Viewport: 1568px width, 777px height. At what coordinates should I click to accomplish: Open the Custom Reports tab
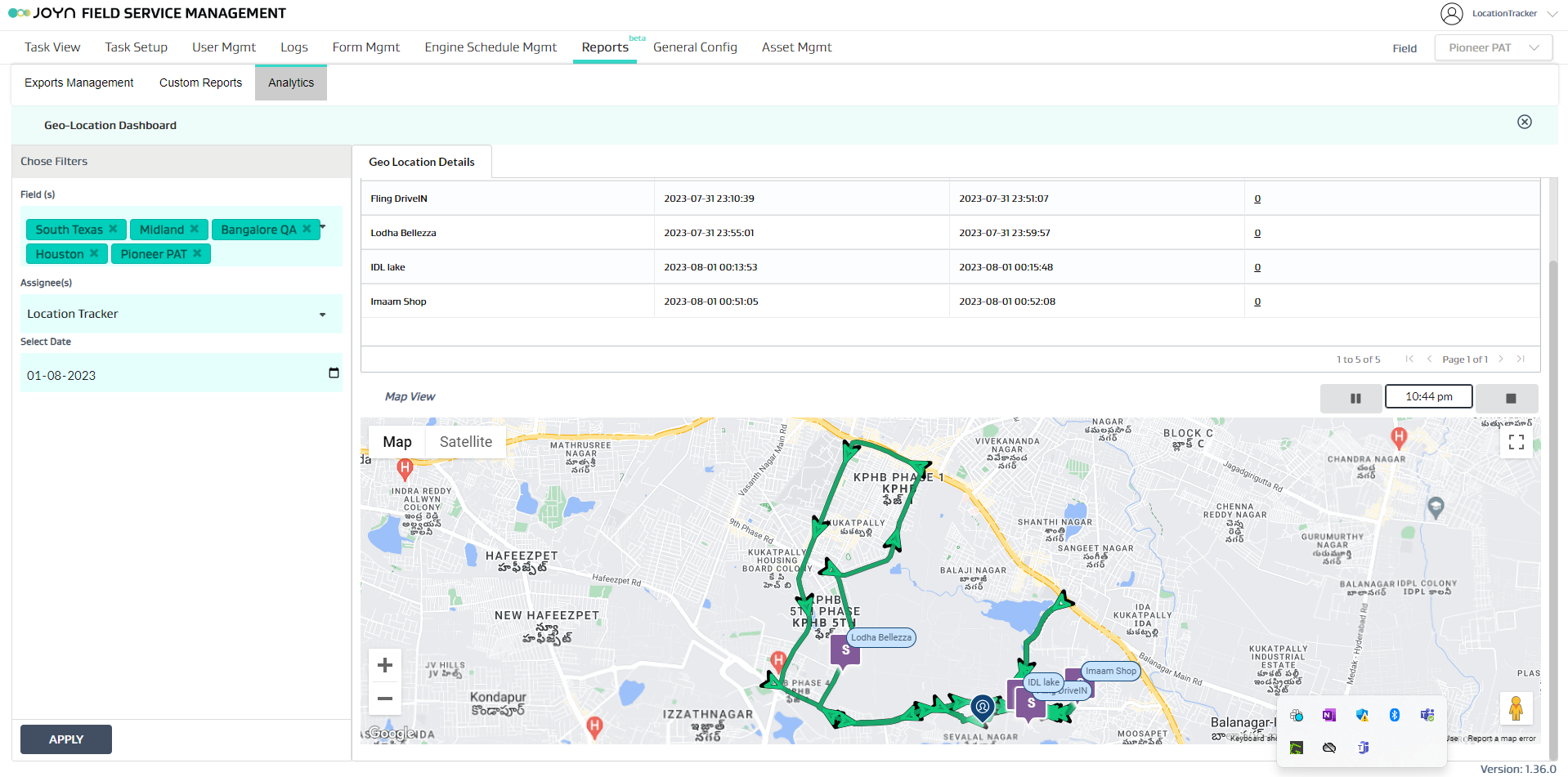[200, 83]
